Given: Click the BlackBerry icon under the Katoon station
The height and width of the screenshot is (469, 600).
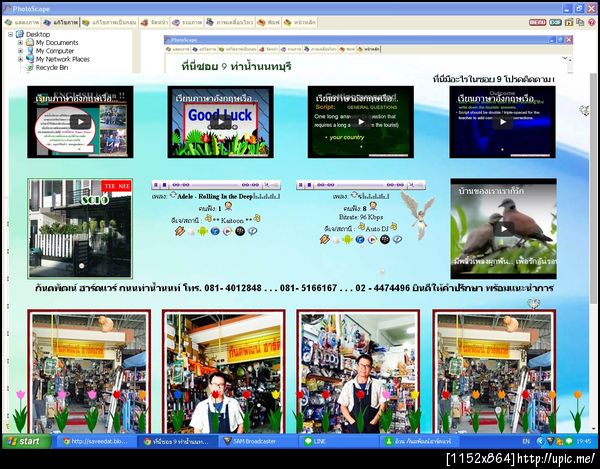Looking at the screenshot, I should (240, 231).
